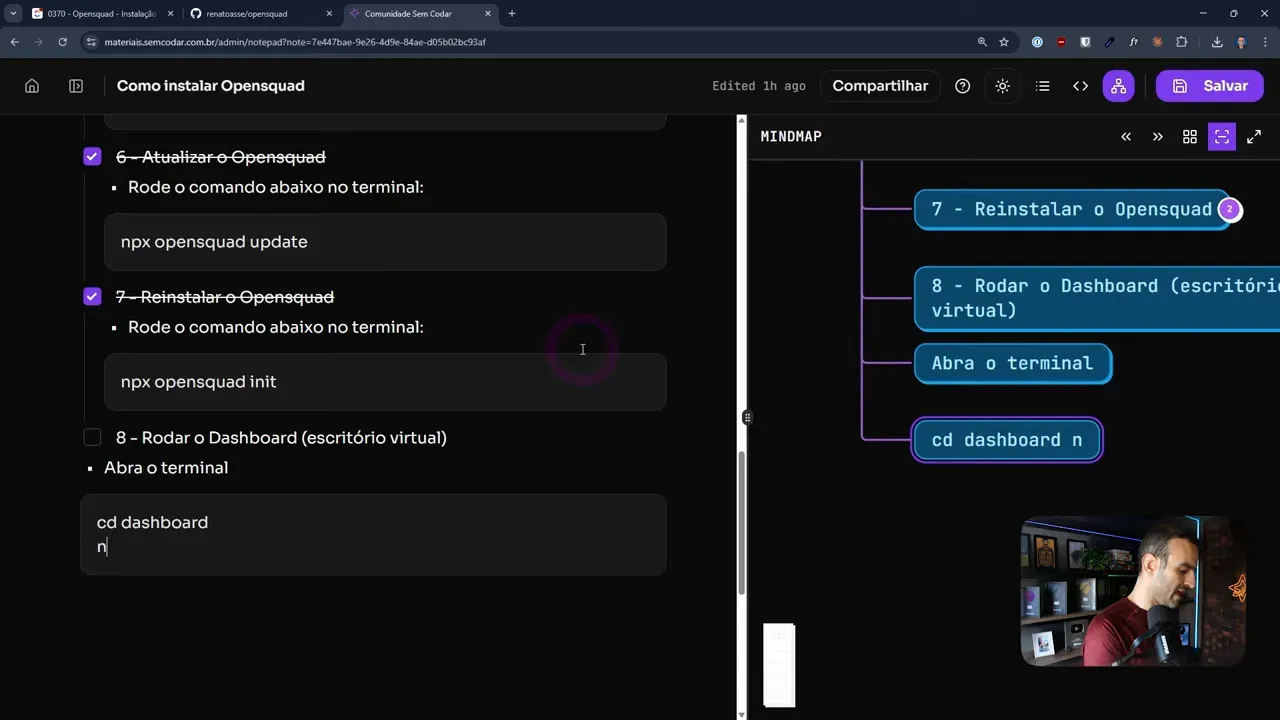Expand mindmap fullscreen with diagonal arrows icon
The width and height of the screenshot is (1280, 720).
pyautogui.click(x=1253, y=136)
